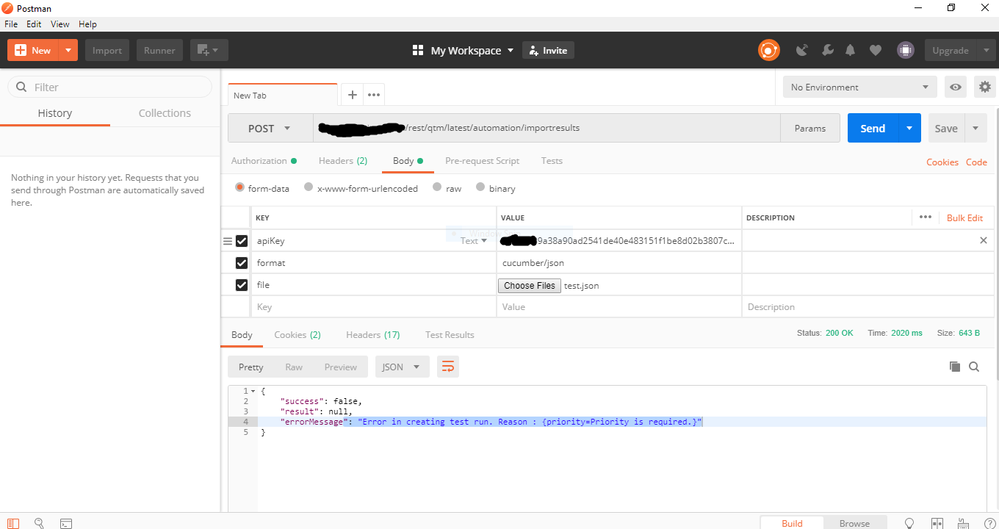Open the user avatar menu
The height and width of the screenshot is (529, 999).
pos(905,50)
